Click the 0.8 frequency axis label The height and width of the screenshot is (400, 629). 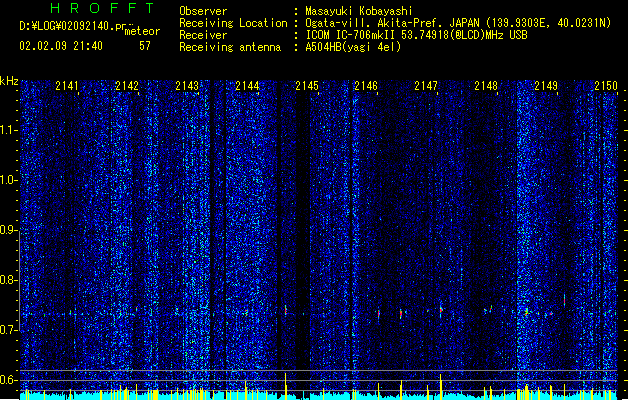(x=9, y=280)
